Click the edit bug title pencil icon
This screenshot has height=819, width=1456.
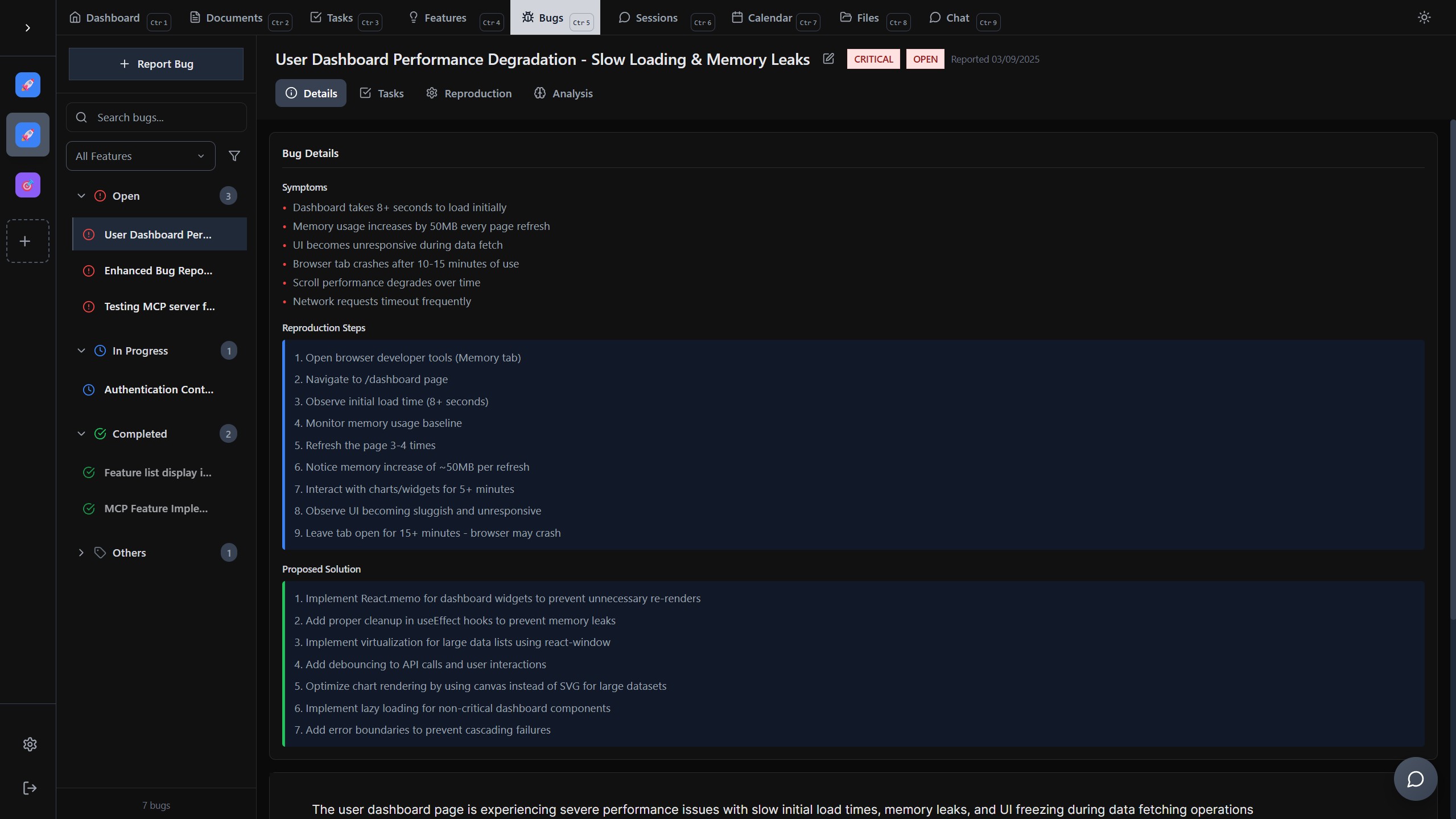[828, 59]
